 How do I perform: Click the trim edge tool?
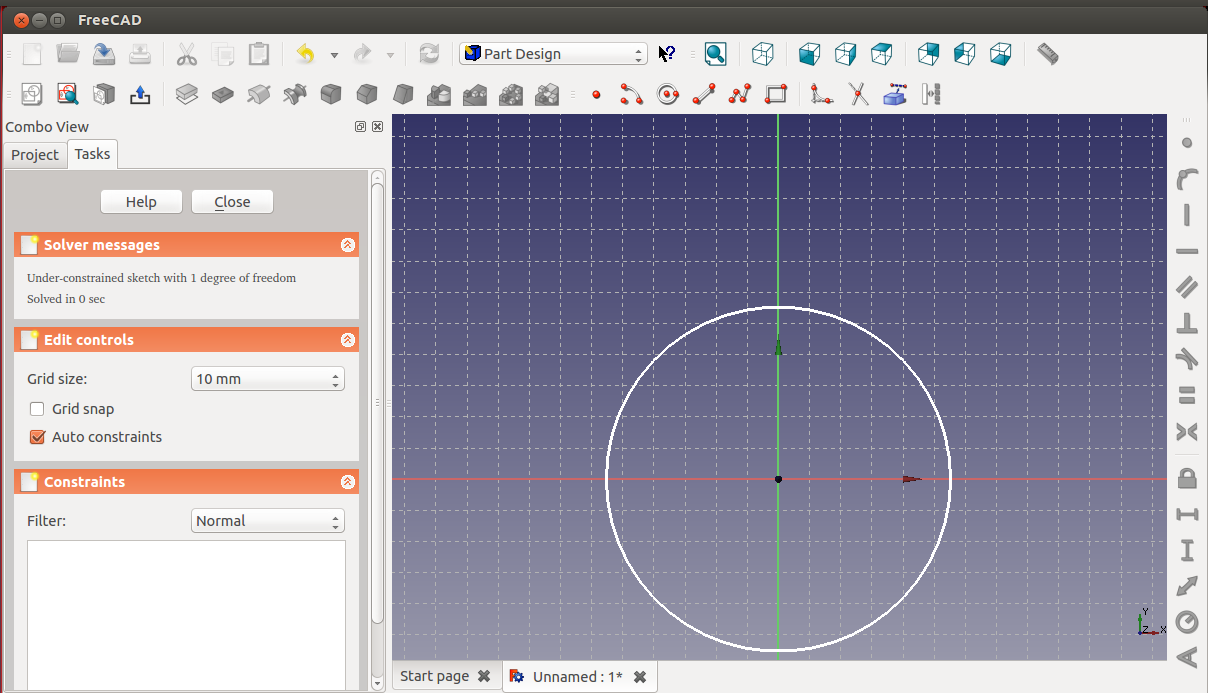click(858, 94)
